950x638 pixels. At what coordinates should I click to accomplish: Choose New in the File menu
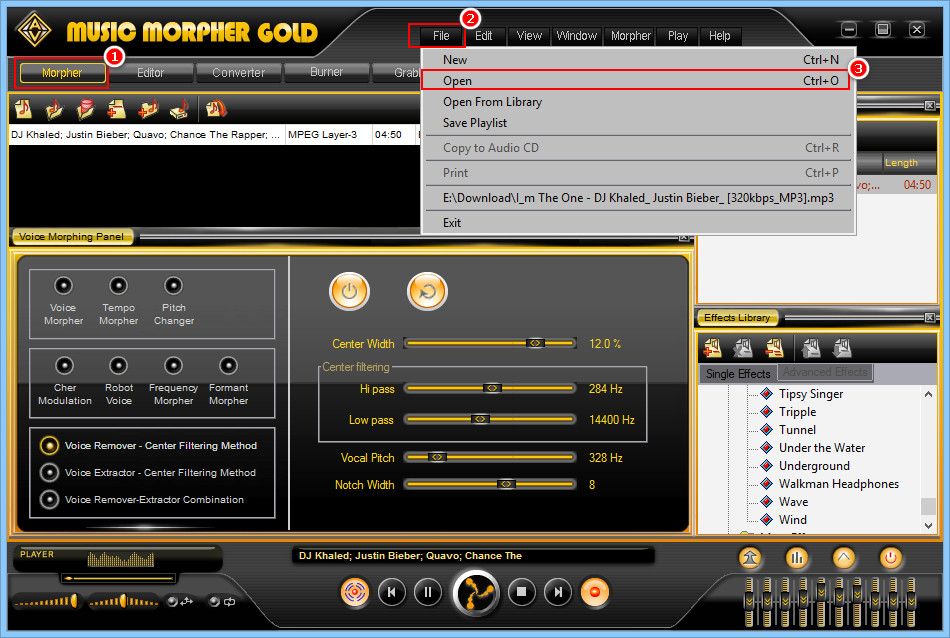(x=638, y=59)
